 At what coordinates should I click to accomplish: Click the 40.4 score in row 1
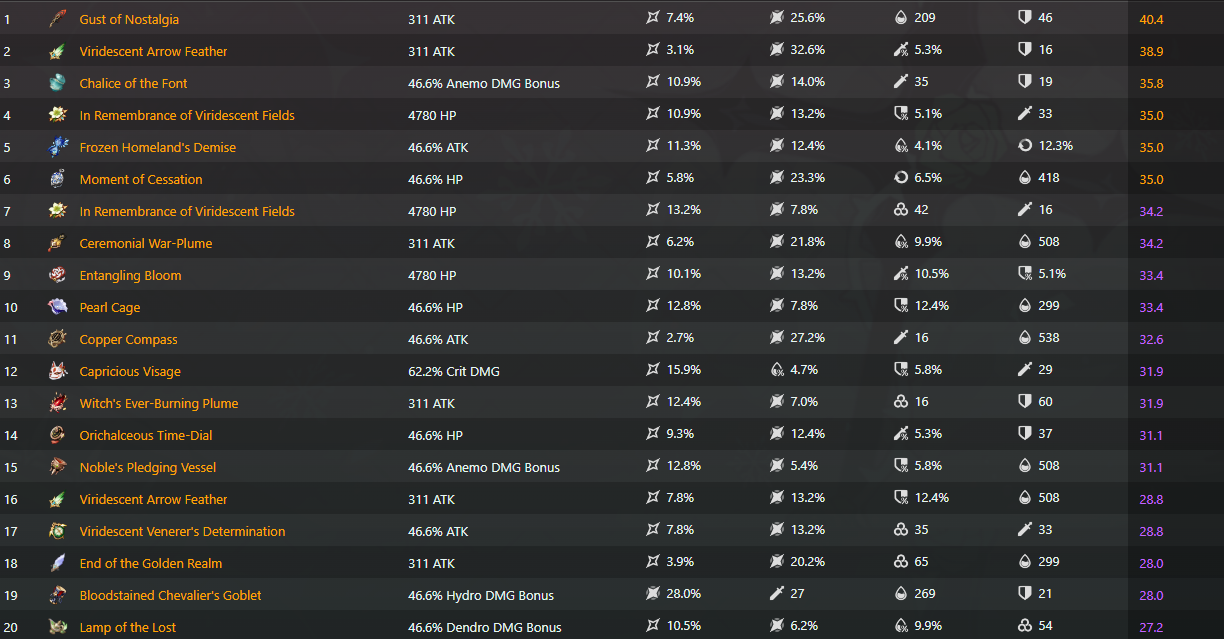[1151, 19]
